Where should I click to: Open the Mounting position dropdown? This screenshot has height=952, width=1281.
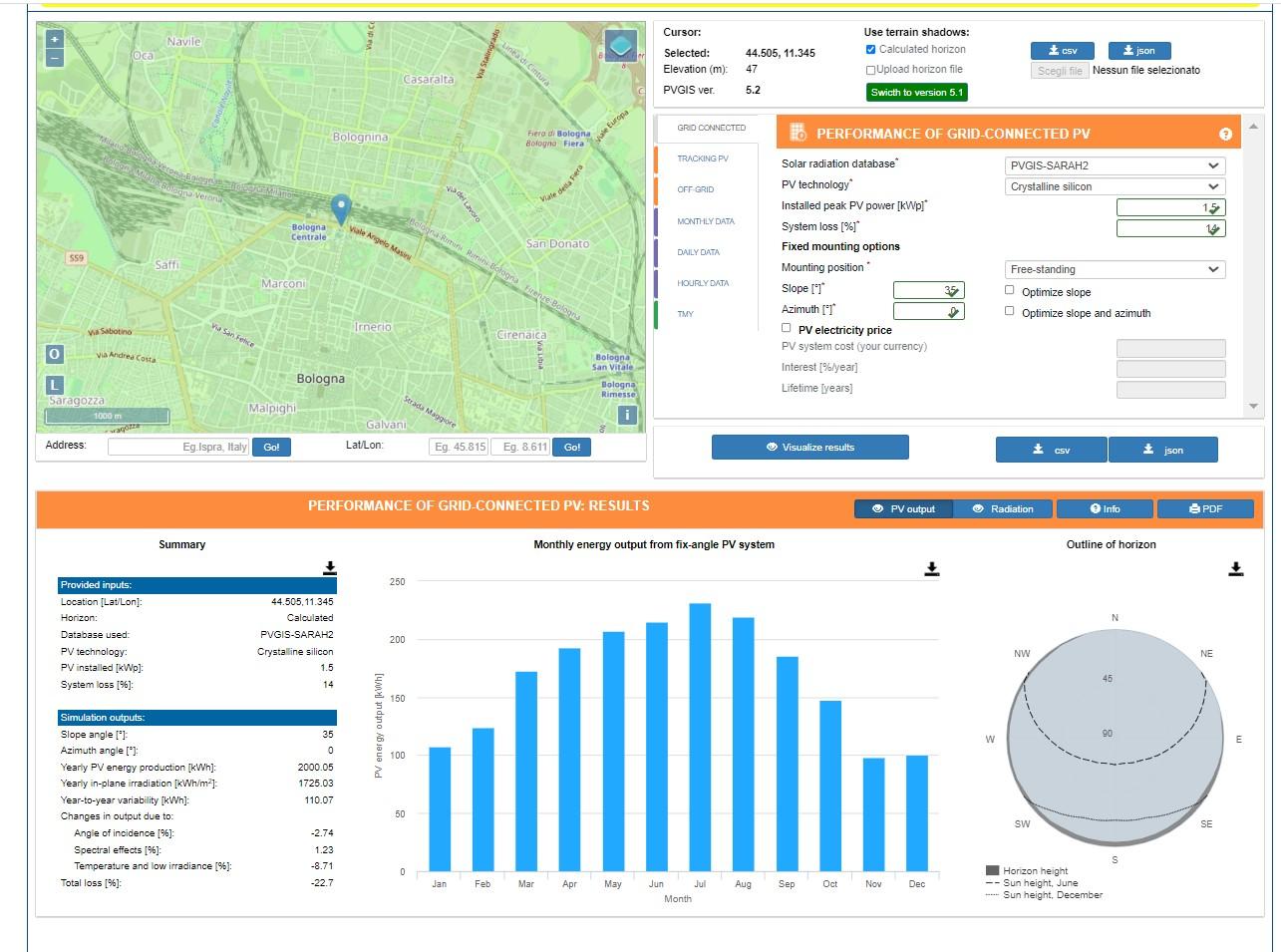click(x=1116, y=269)
